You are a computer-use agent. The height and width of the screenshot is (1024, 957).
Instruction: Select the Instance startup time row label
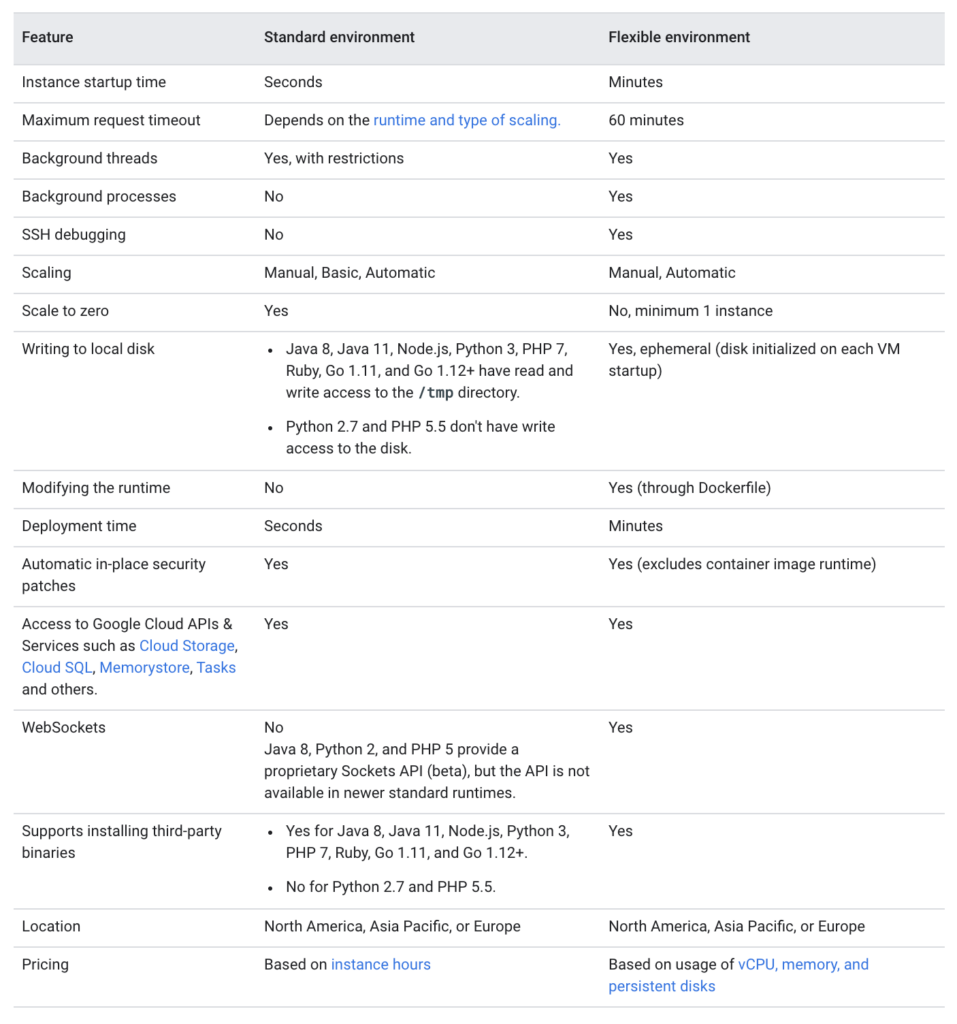tap(94, 82)
